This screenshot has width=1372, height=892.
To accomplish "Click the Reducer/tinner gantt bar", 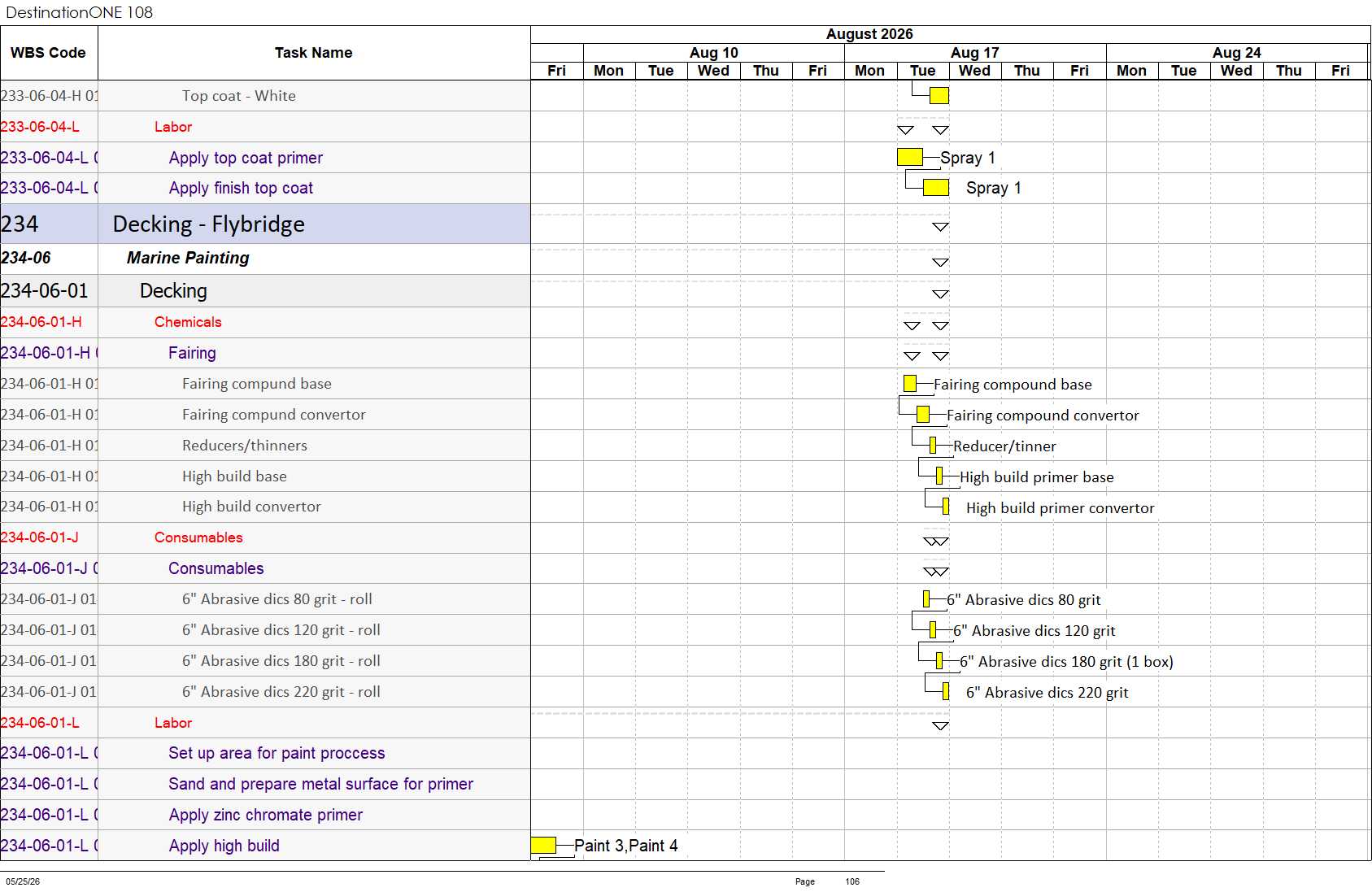I will tap(933, 445).
